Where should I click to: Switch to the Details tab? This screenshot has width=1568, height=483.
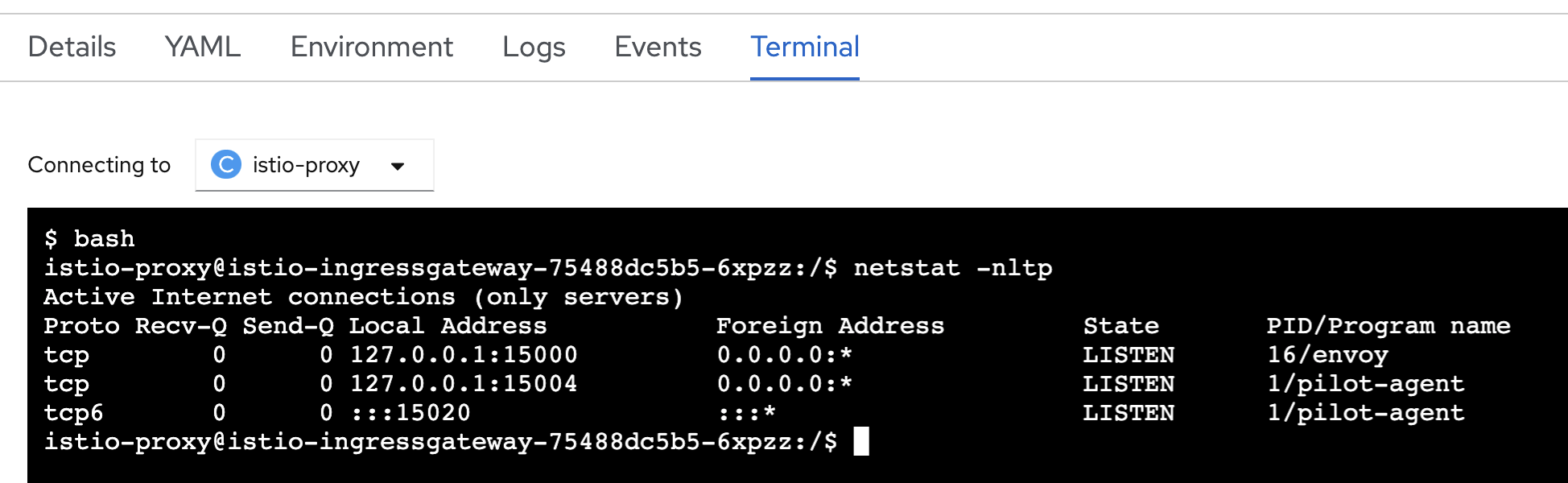71,47
